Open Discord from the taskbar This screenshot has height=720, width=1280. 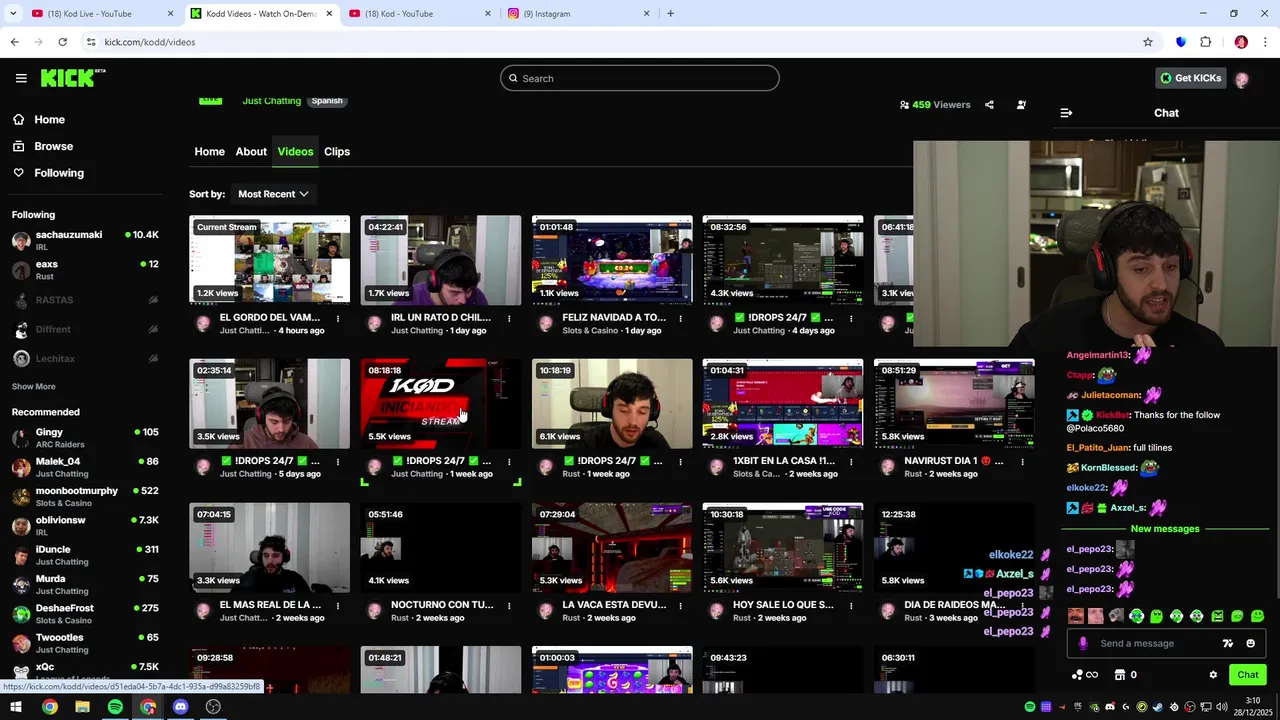click(180, 707)
